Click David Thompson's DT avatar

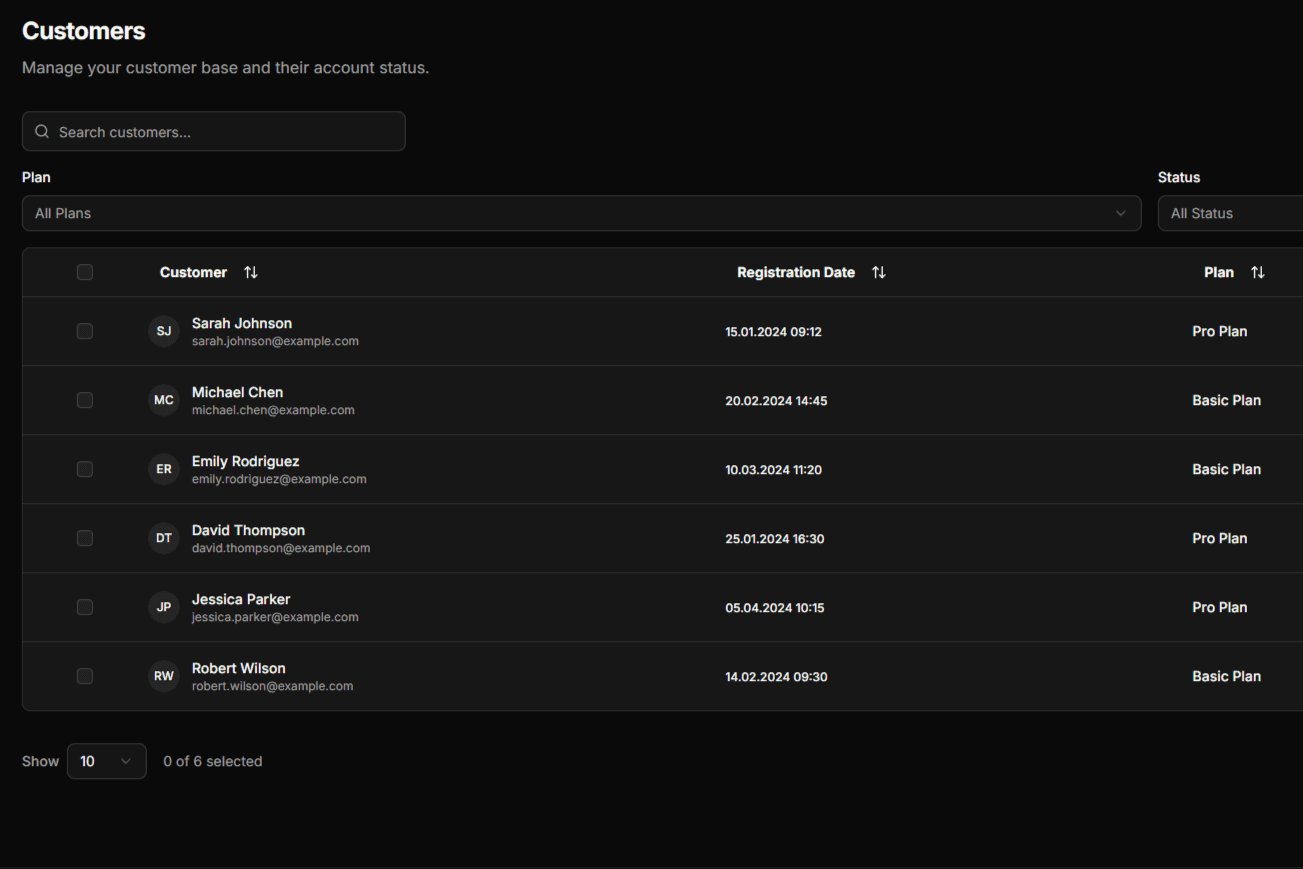[164, 538]
